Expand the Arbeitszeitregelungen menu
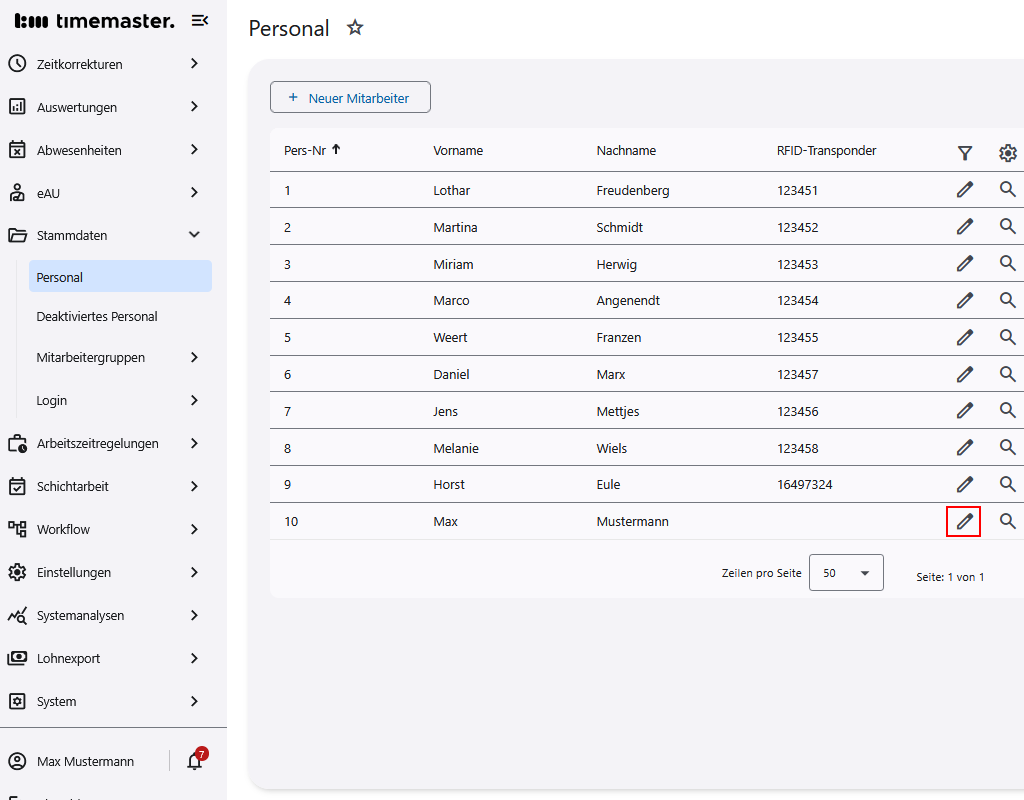This screenshot has width=1024, height=800. click(x=194, y=443)
